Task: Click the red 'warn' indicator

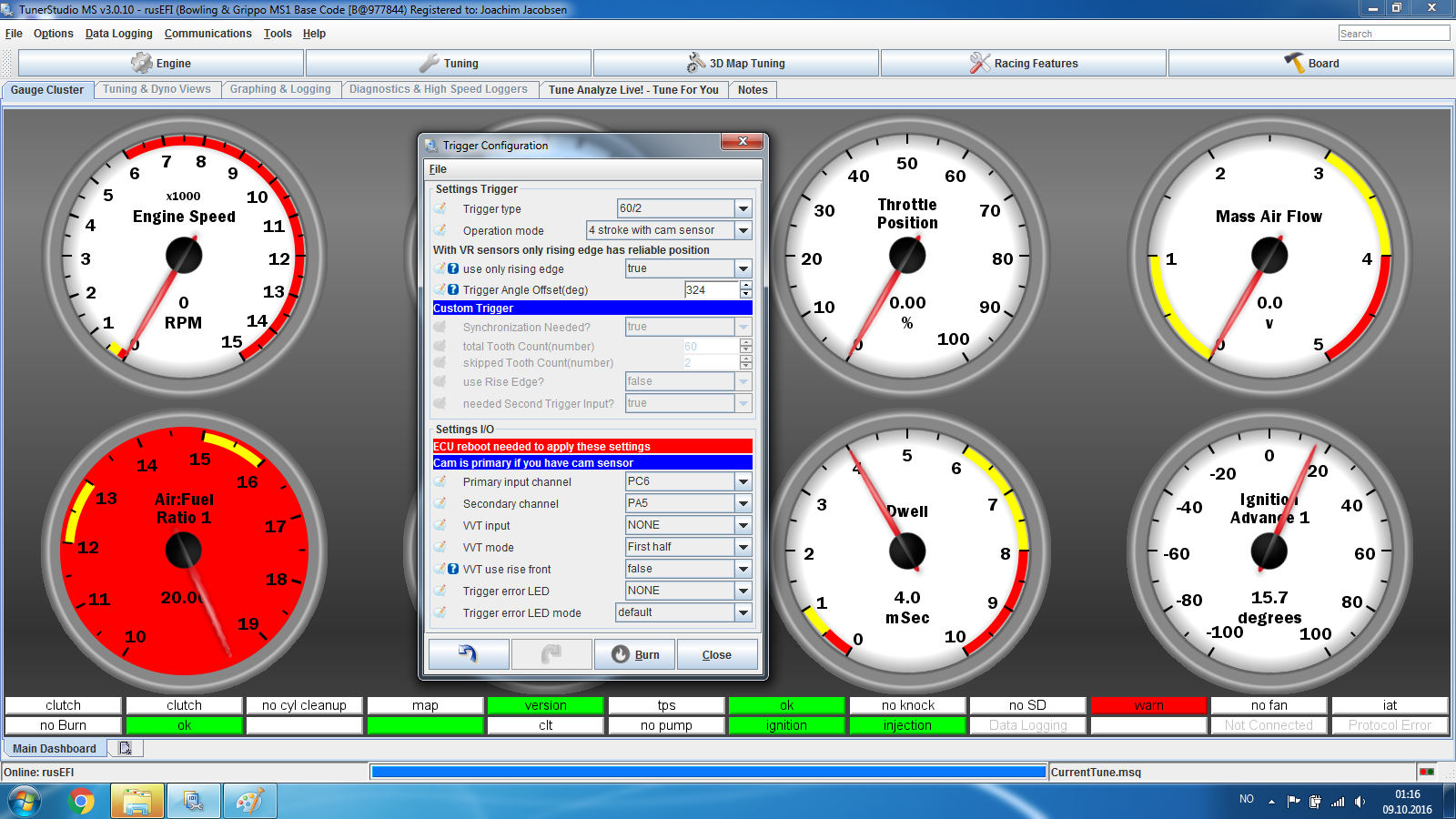Action: tap(1148, 705)
